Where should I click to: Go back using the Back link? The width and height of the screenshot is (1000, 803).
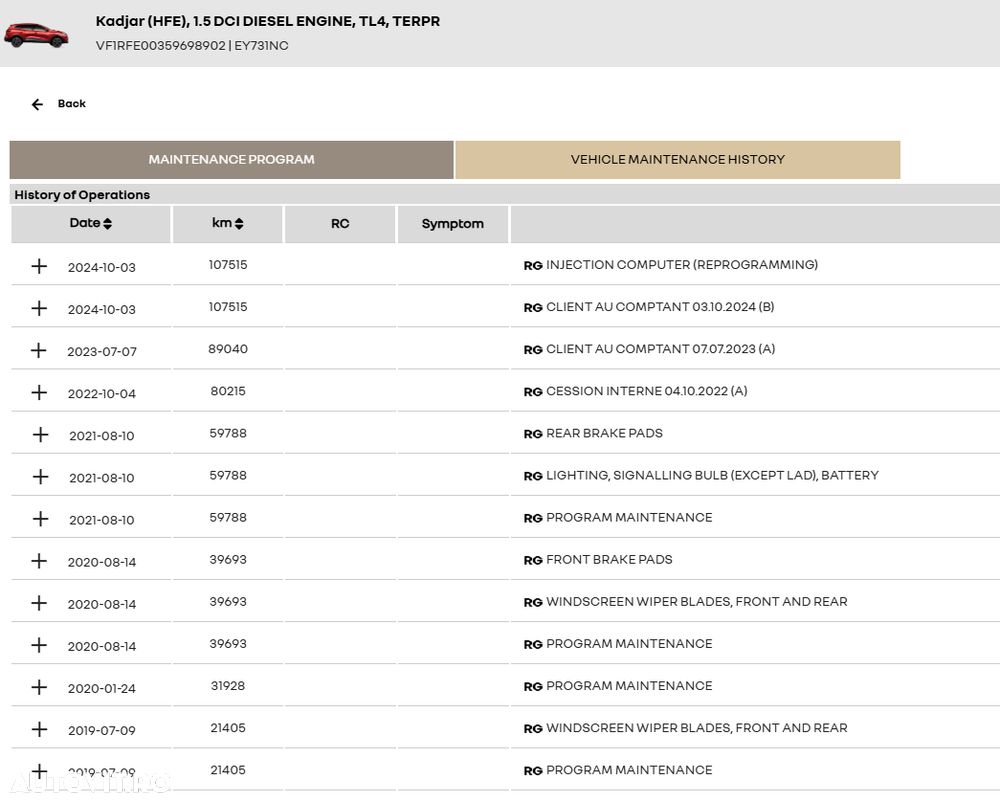[71, 103]
